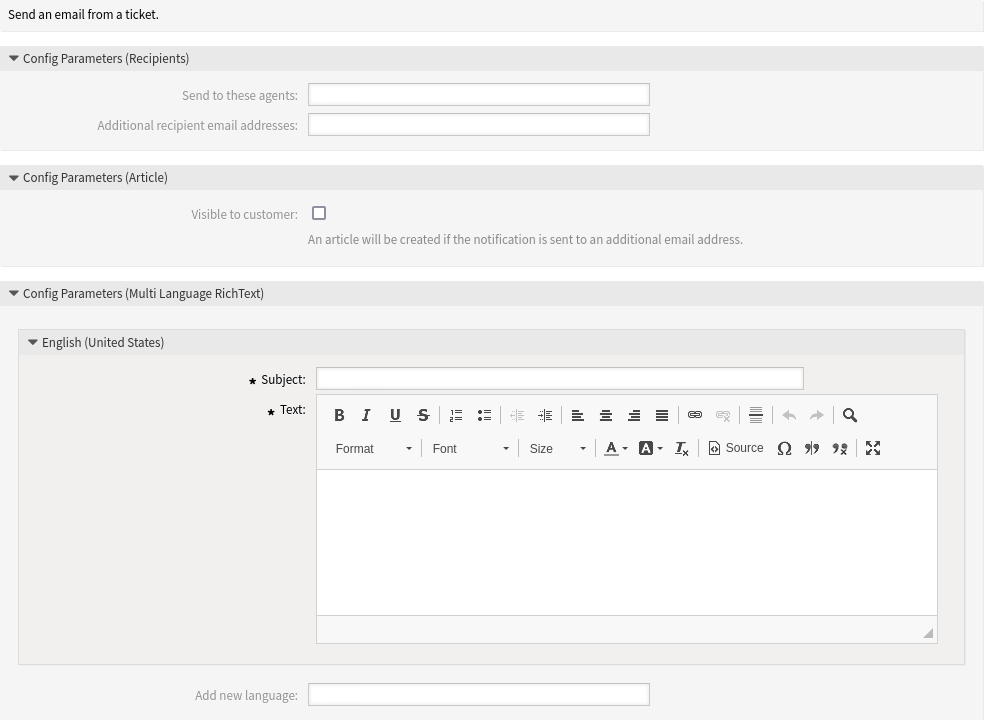Insert a horizontal line
The image size is (985, 720).
756,415
